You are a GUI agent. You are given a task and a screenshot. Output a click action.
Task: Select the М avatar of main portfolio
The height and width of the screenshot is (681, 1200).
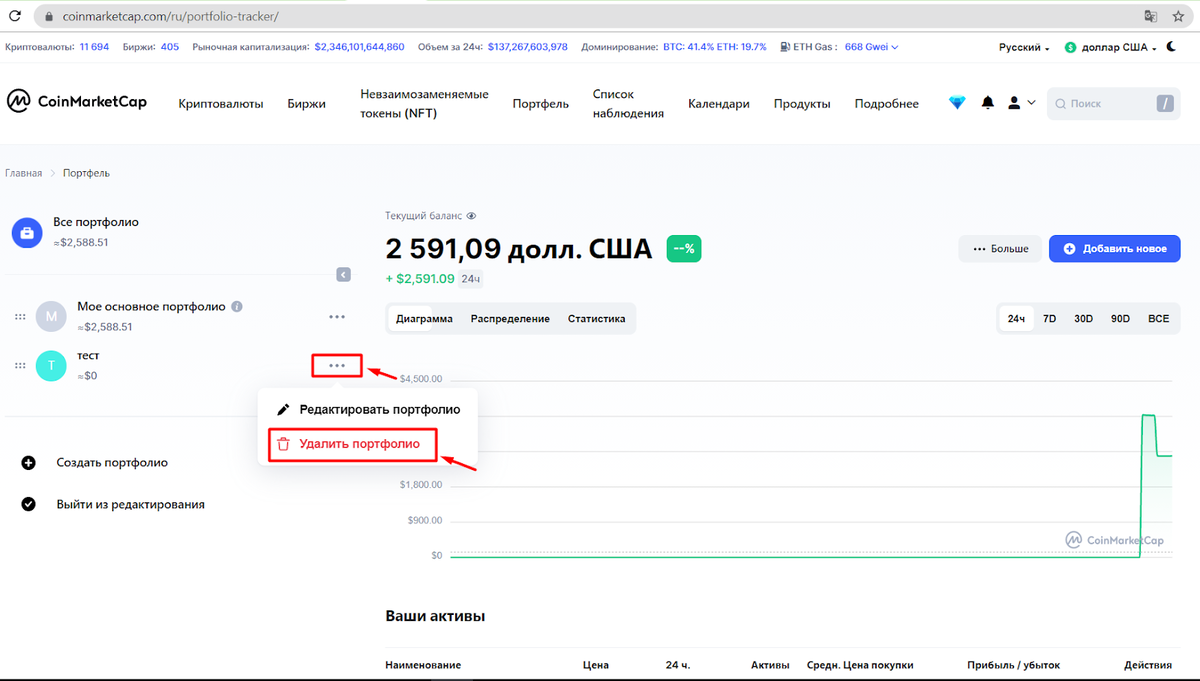51,317
